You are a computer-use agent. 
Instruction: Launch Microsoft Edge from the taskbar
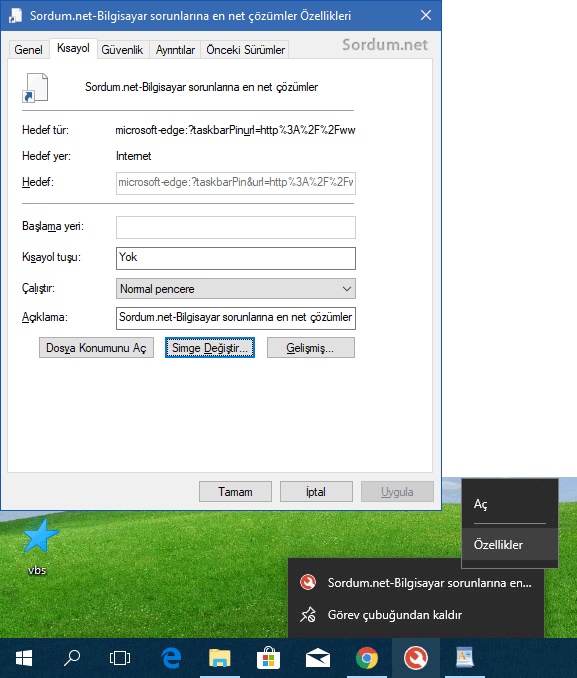click(x=171, y=658)
